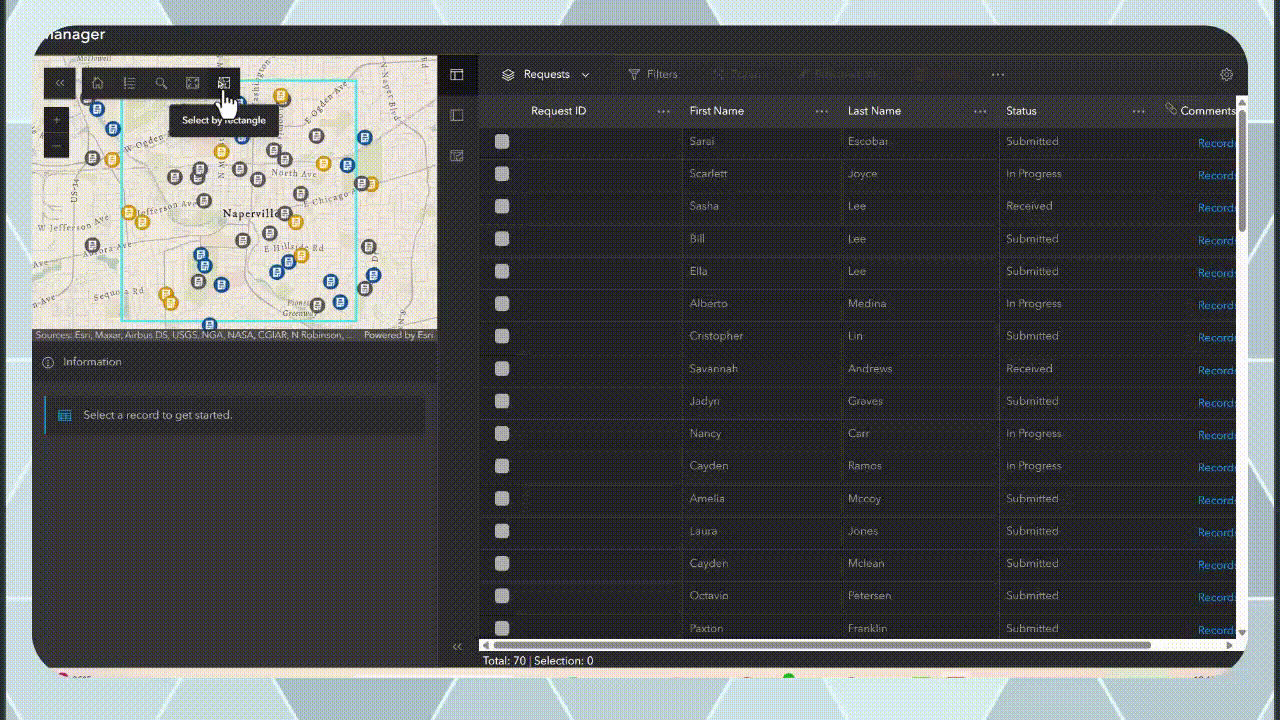Select the Cristopher Lin row checkbox
The width and height of the screenshot is (1280, 720).
coord(502,336)
